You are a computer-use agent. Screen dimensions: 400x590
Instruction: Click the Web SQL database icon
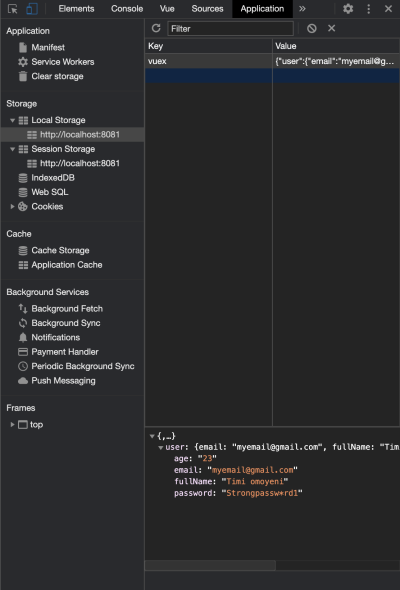click(x=23, y=192)
